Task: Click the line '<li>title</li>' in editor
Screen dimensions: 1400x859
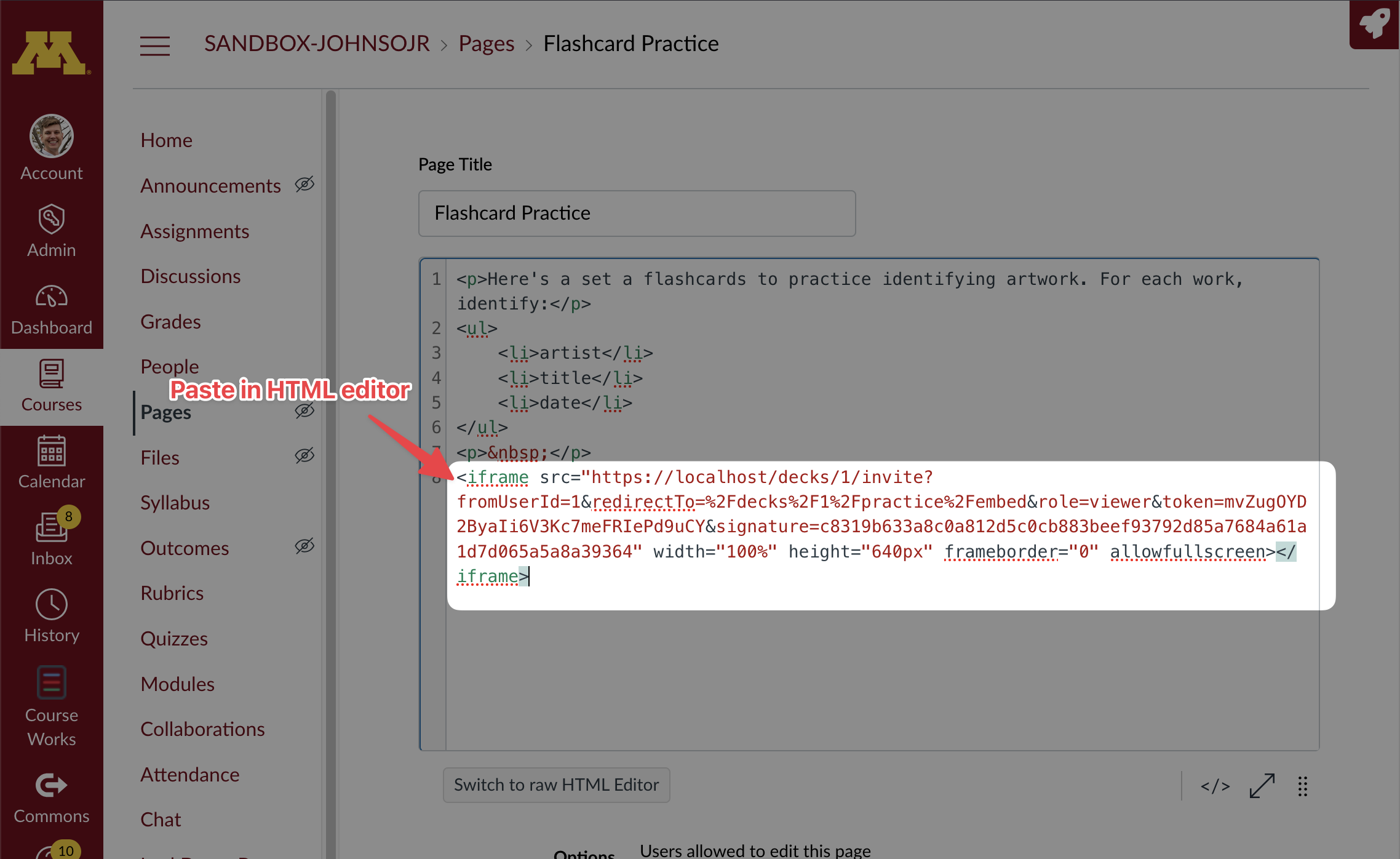Action: coord(570,378)
